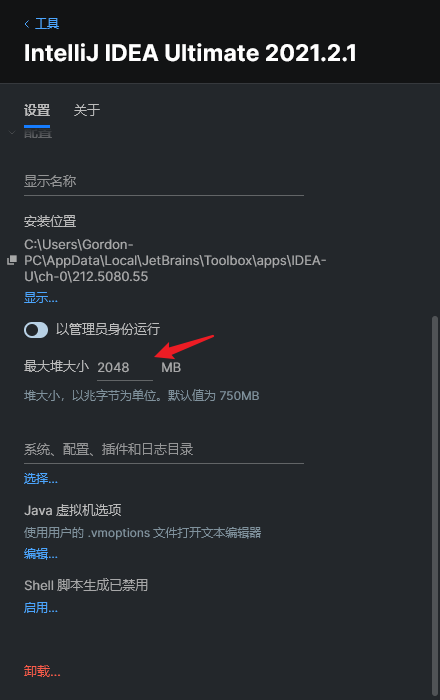This screenshot has height=700, width=440.
Task: Copy the installation path icon
Action: (12, 260)
